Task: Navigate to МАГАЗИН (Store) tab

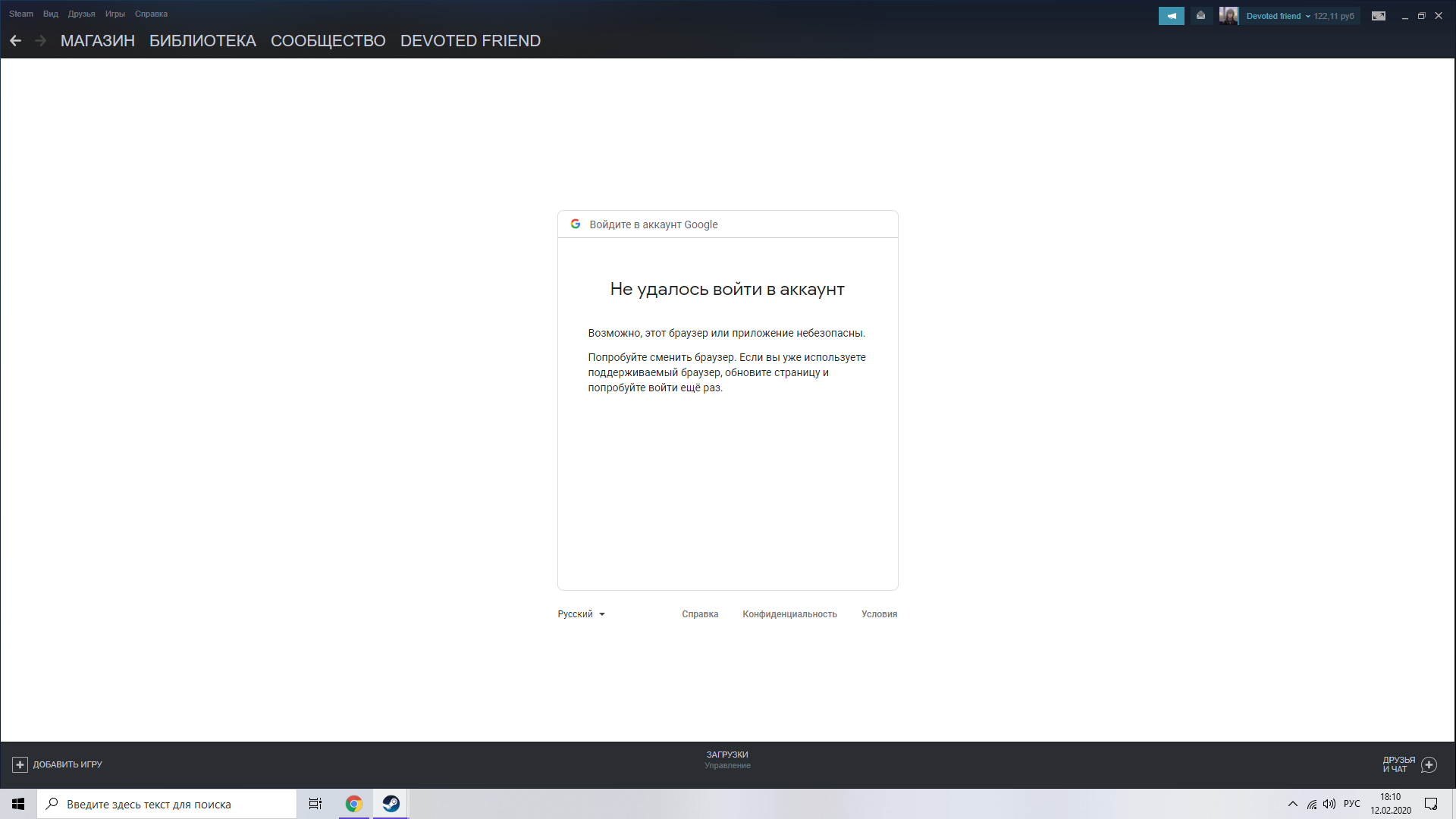Action: (97, 41)
